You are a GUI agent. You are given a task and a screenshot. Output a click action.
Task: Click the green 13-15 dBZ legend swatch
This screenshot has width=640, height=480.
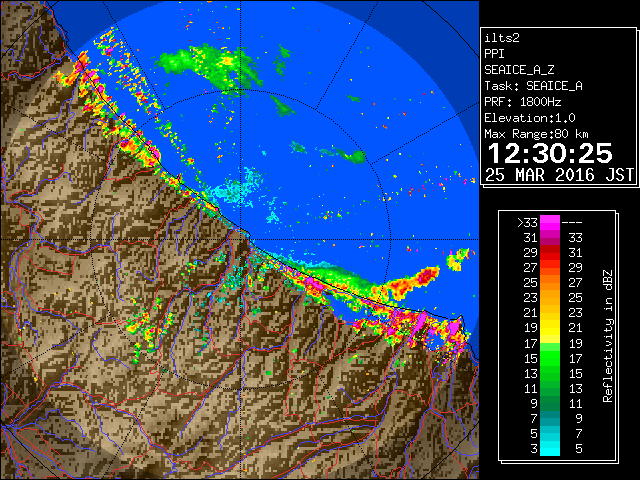pos(550,373)
